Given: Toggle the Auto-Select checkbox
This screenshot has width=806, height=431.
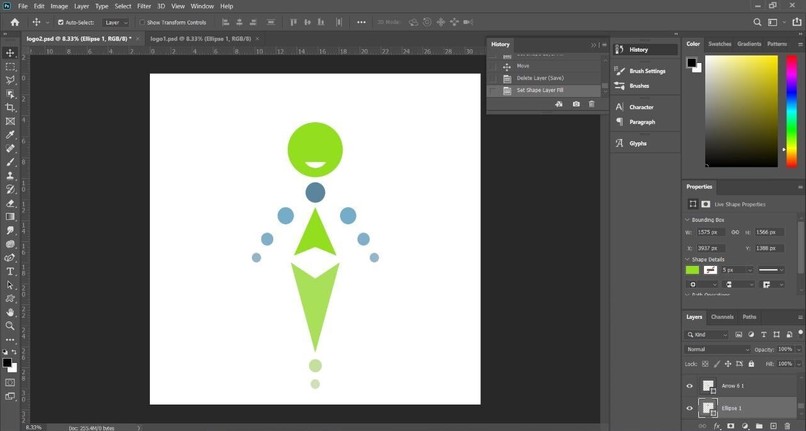Looking at the screenshot, I should 61,23.
